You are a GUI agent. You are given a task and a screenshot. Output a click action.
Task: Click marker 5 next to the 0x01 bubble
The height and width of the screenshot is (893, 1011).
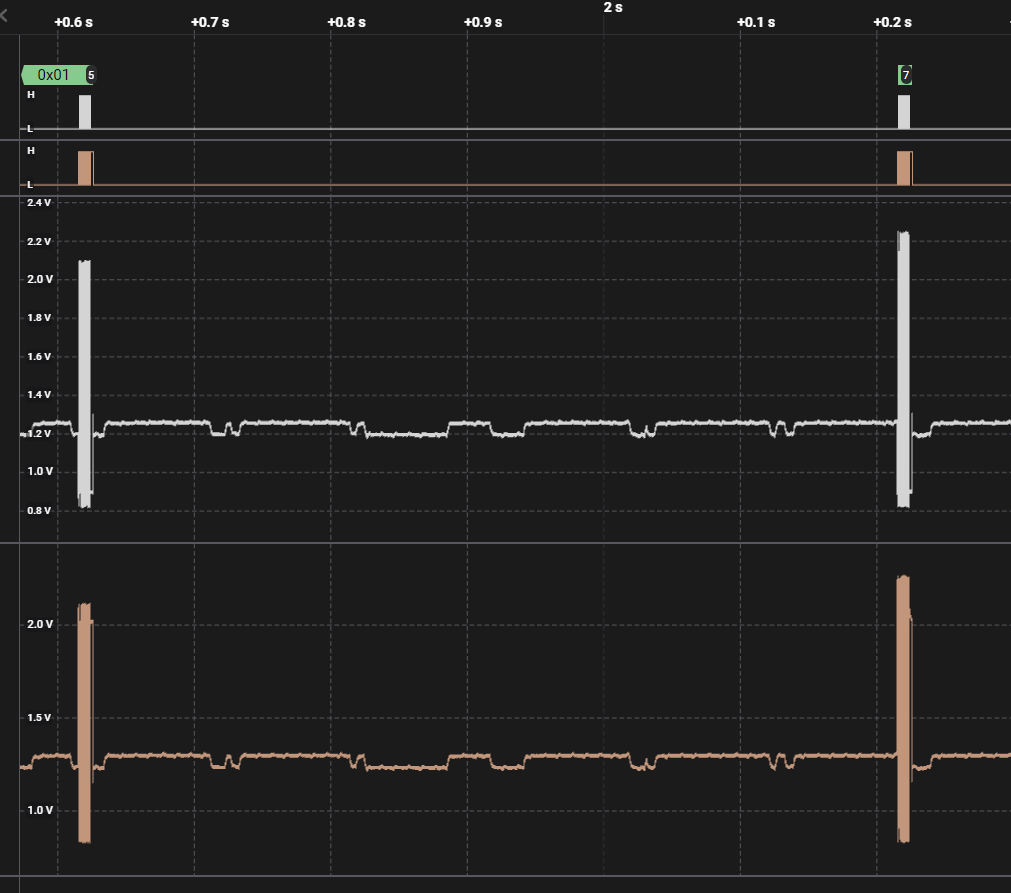coord(91,74)
